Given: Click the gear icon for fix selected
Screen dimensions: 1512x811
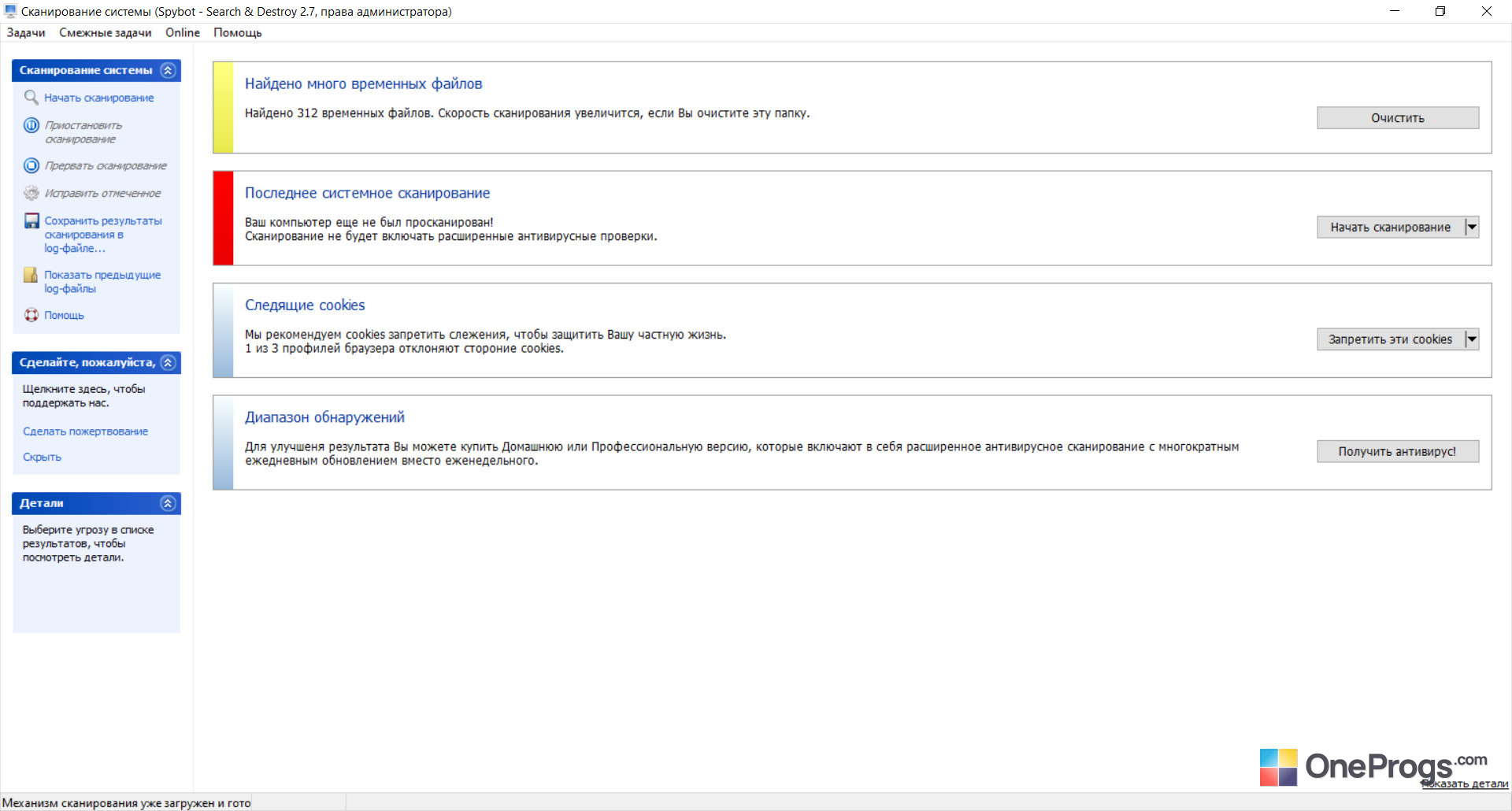Looking at the screenshot, I should (31, 193).
